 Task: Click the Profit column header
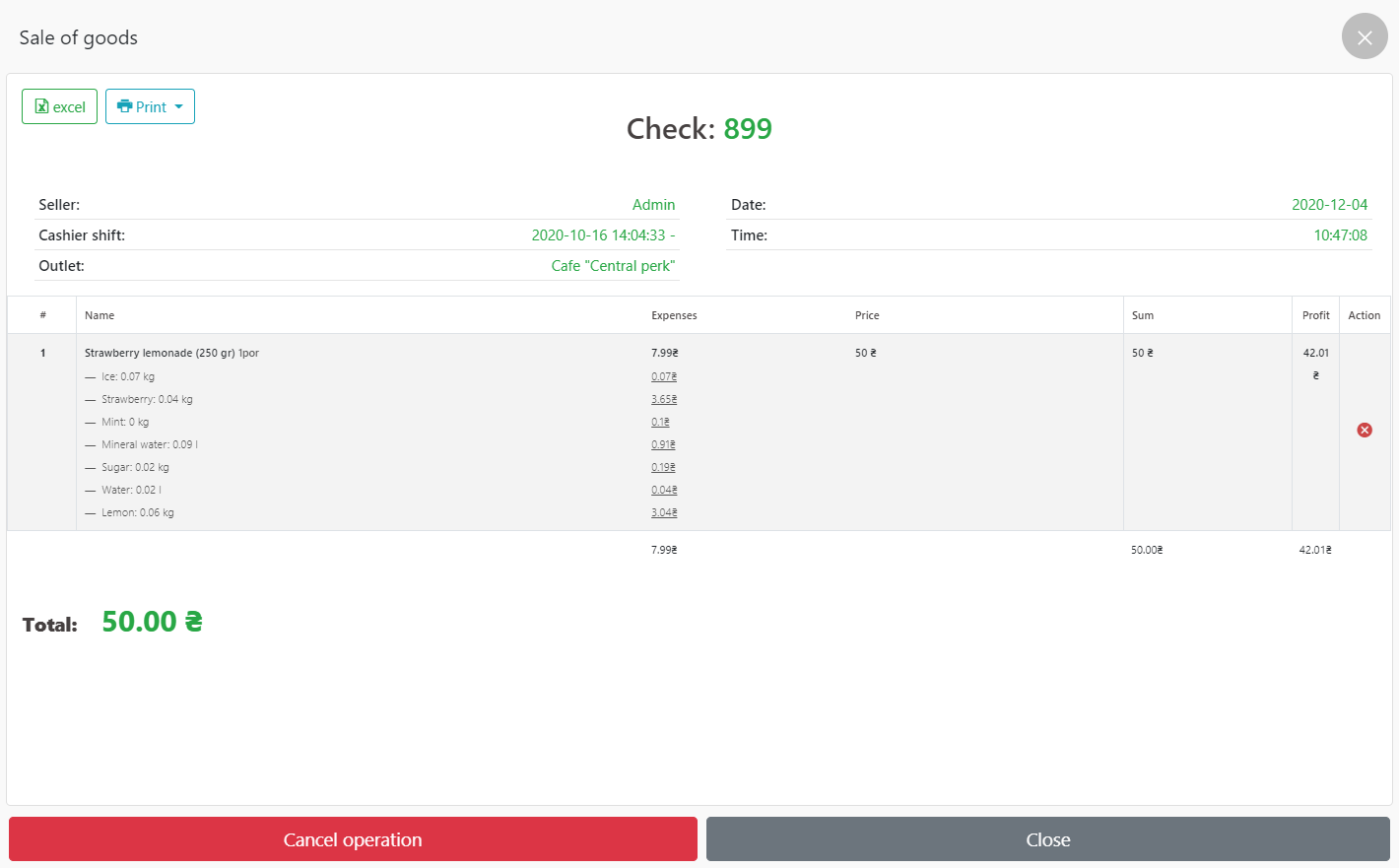[1315, 315]
